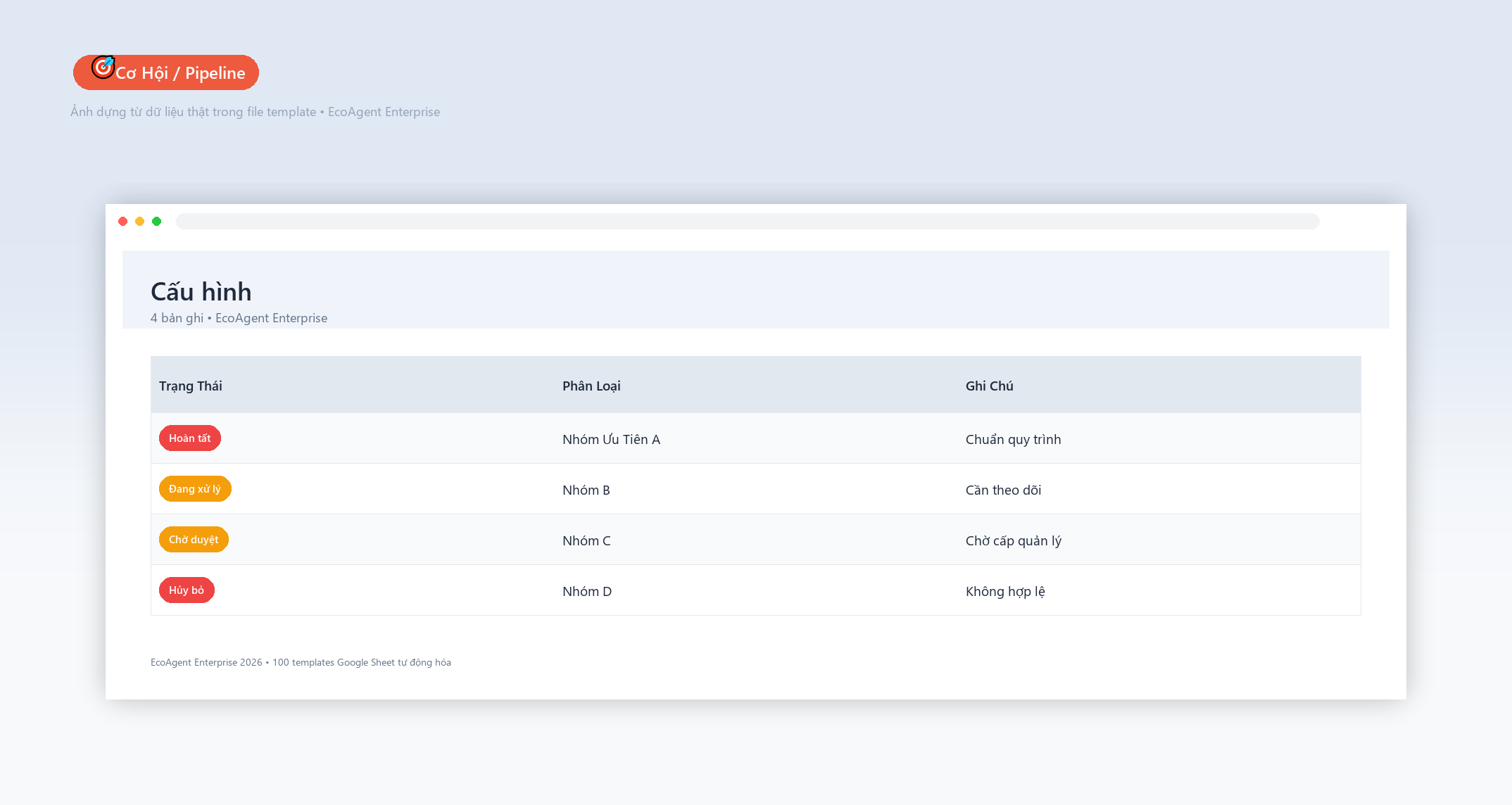Click the red window dot

coord(123,222)
